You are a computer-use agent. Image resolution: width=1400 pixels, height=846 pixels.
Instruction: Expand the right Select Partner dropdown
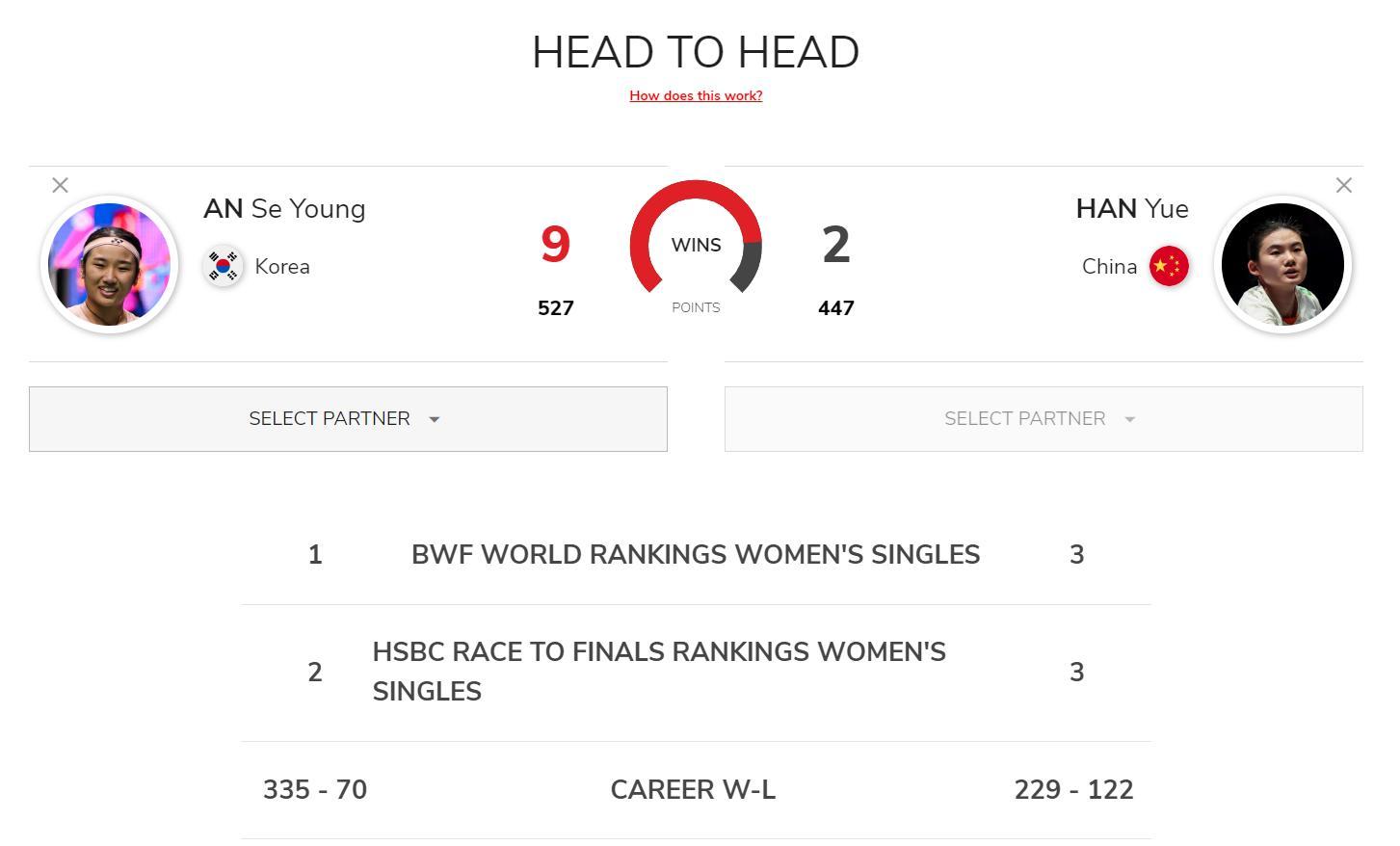click(1043, 419)
